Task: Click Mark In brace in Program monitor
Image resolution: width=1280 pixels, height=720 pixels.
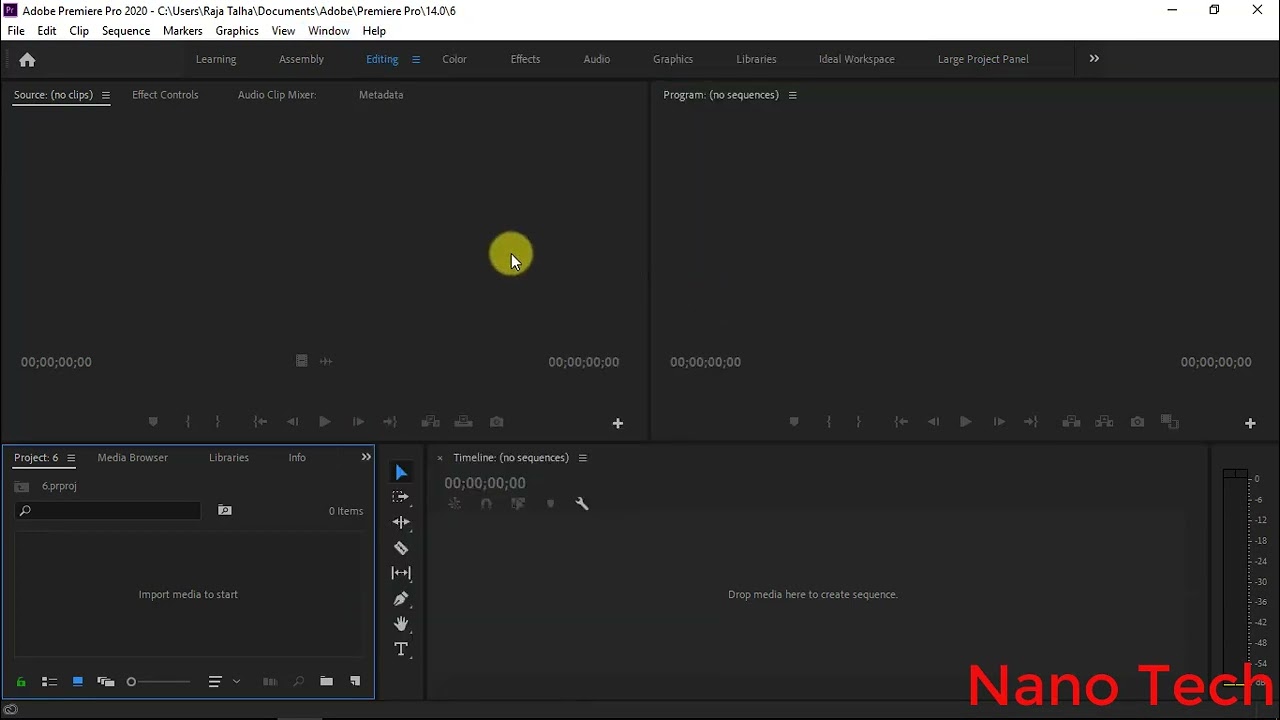Action: [828, 422]
